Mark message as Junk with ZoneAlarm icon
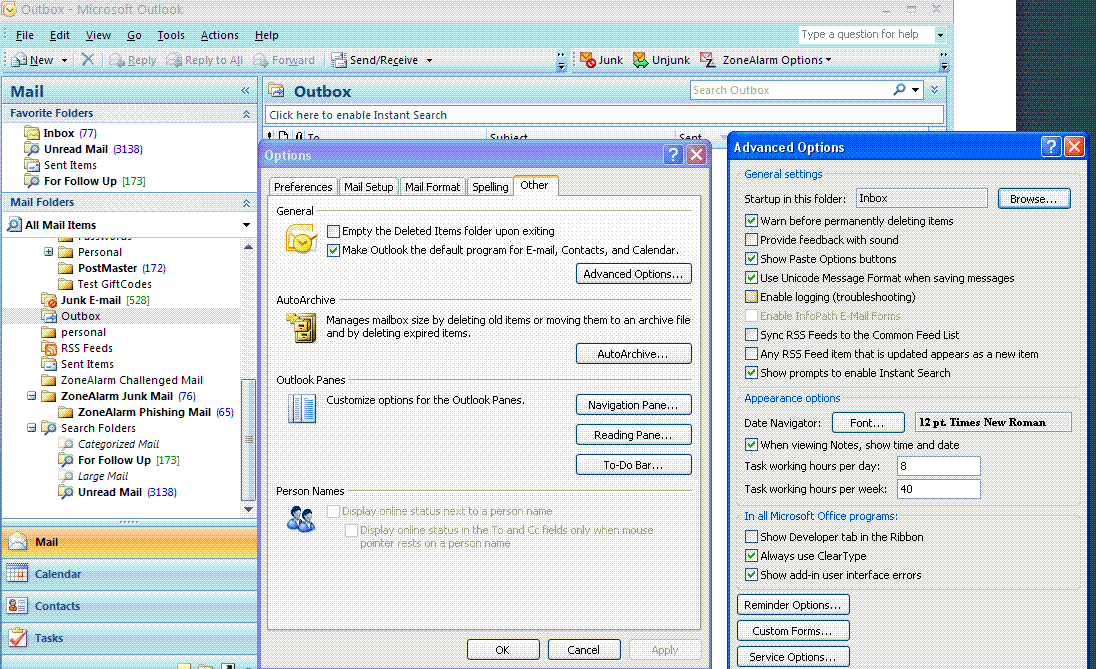 click(x=588, y=60)
